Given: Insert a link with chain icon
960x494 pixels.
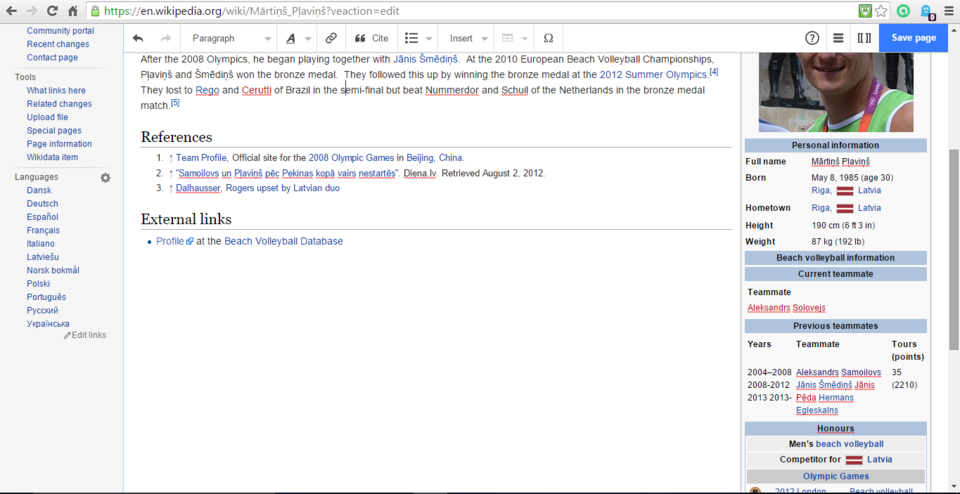Looking at the screenshot, I should click(x=331, y=38).
